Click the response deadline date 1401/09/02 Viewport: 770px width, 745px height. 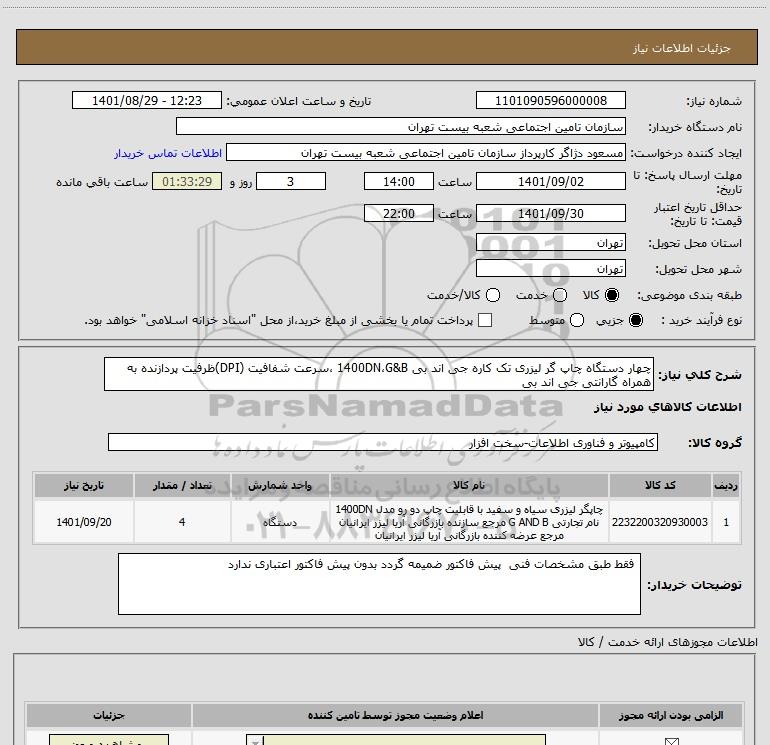[550, 181]
